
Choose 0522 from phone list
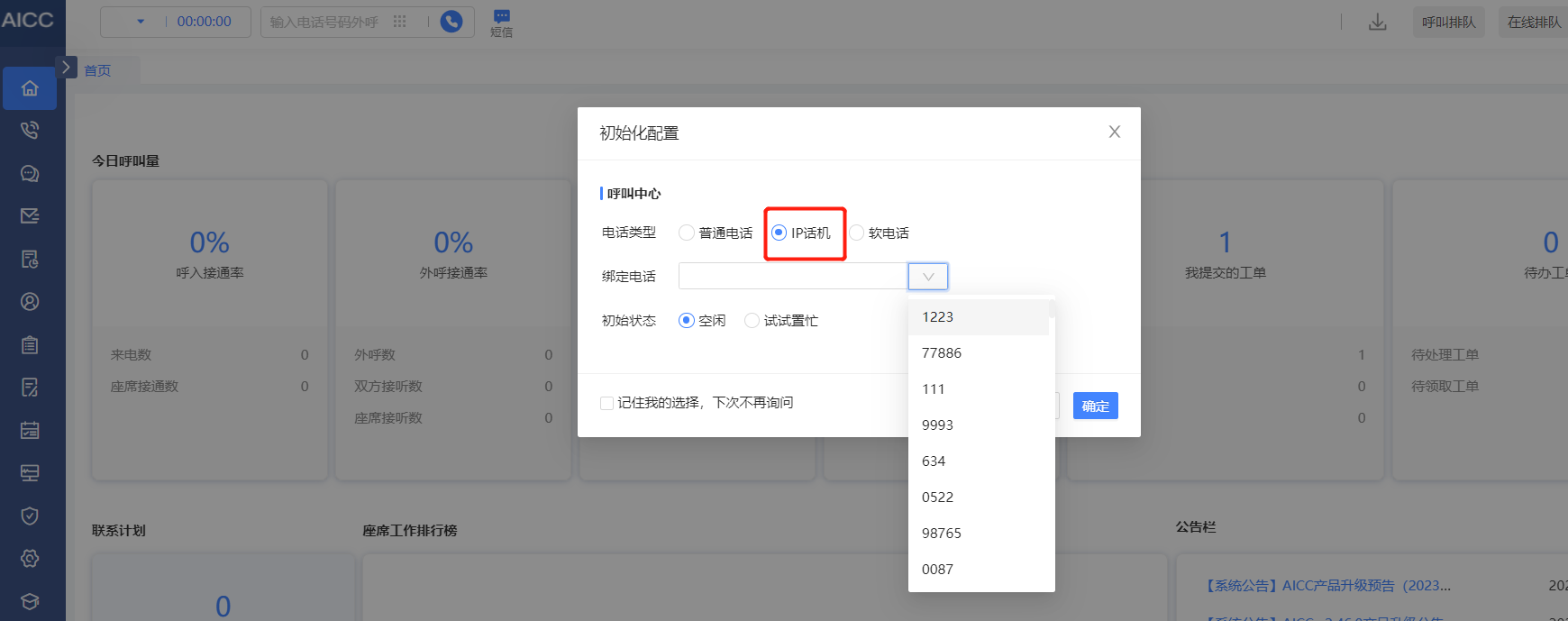[x=979, y=498]
